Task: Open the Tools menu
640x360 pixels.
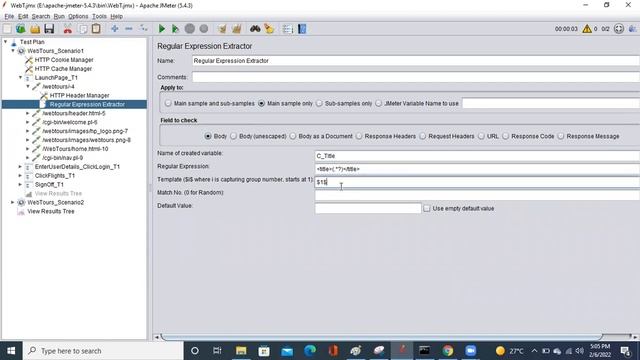Action: point(99,16)
